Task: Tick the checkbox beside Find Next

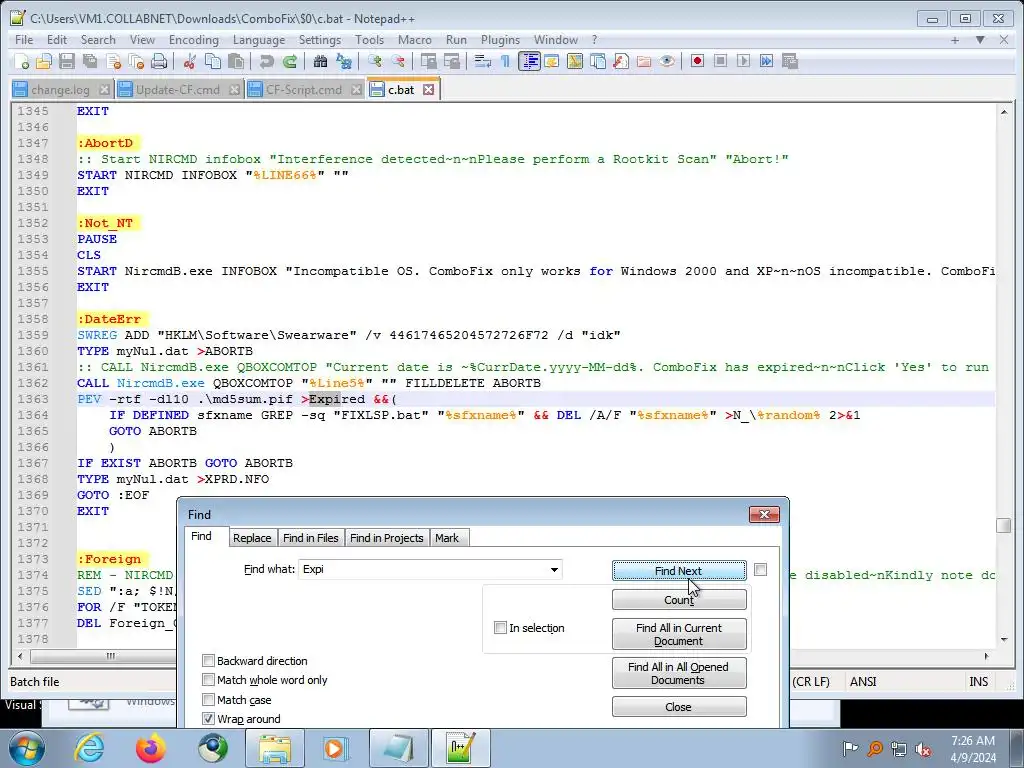Action: coord(760,569)
